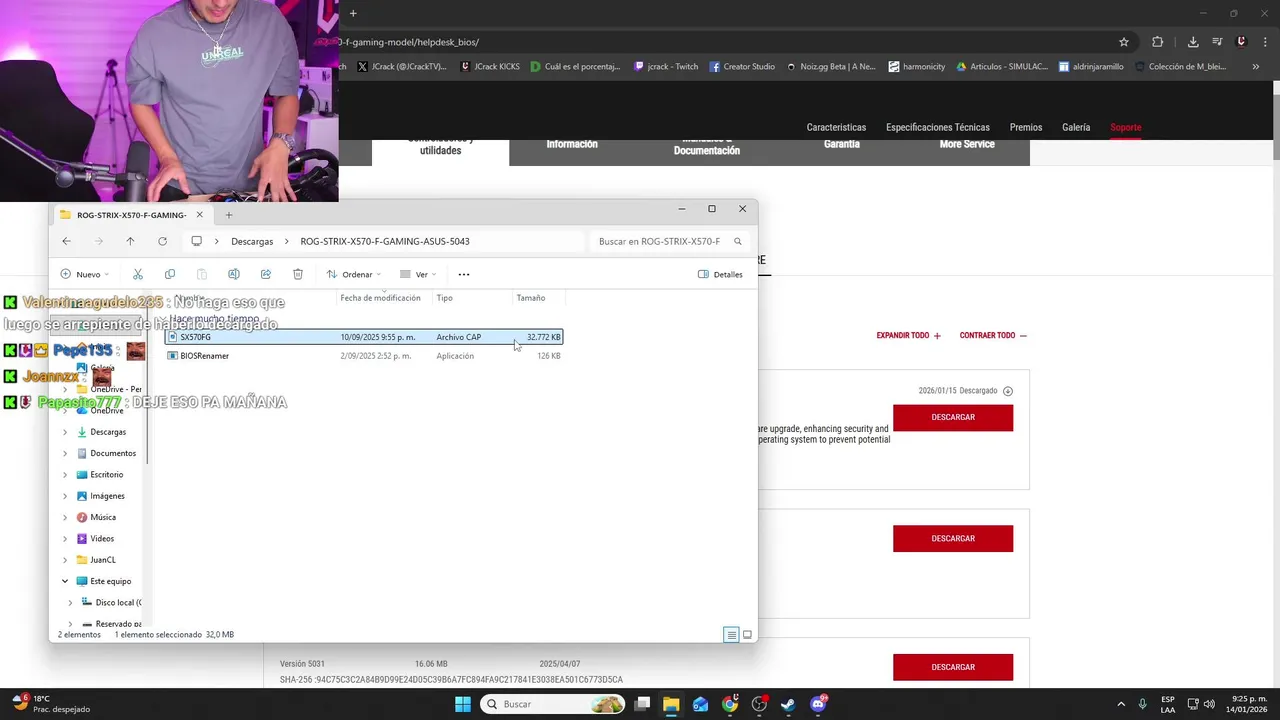Open the Características tab on ASUS page
The width and height of the screenshot is (1280, 720).
point(836,127)
